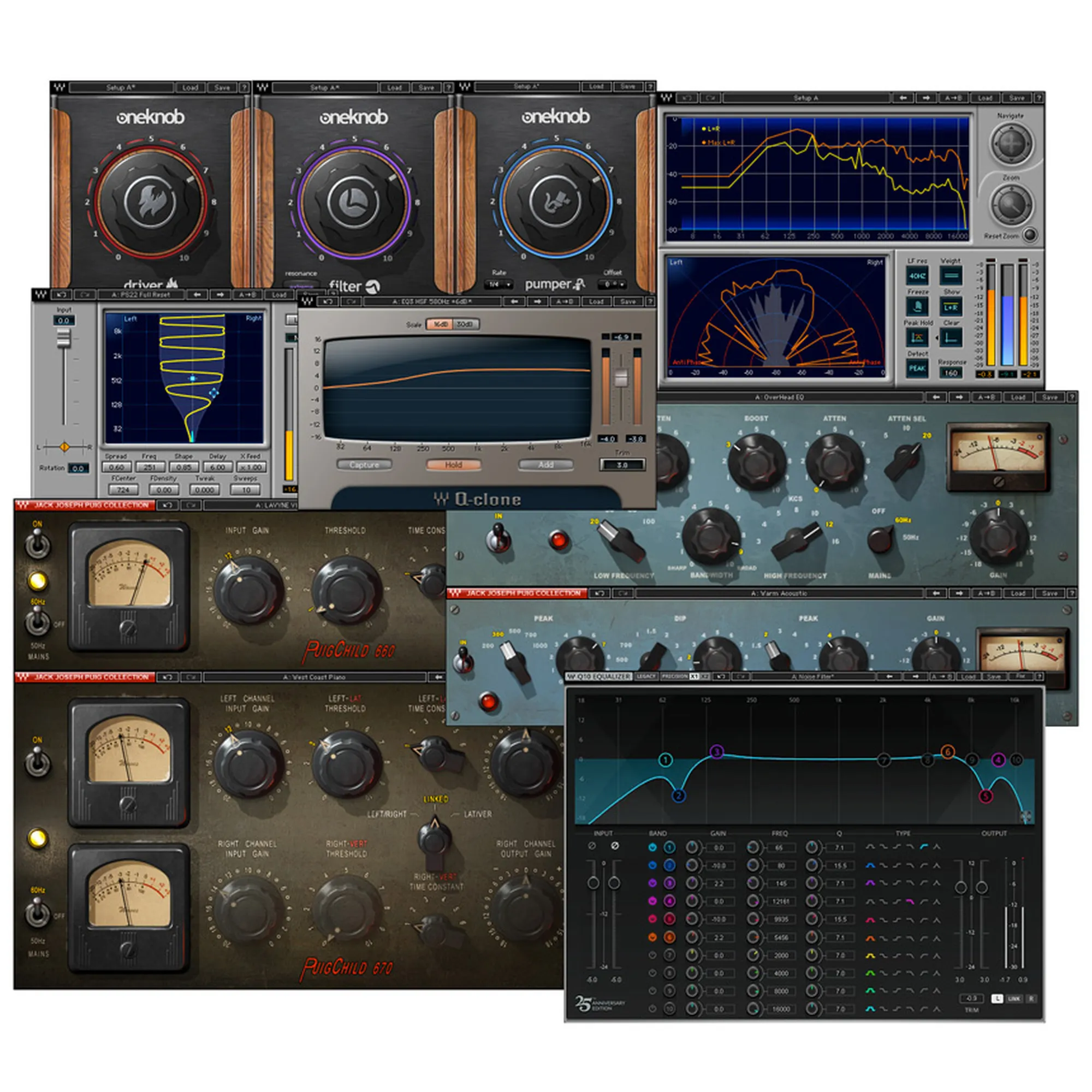
Task: Click the Freeze icon in the analyzer
Action: tap(917, 307)
